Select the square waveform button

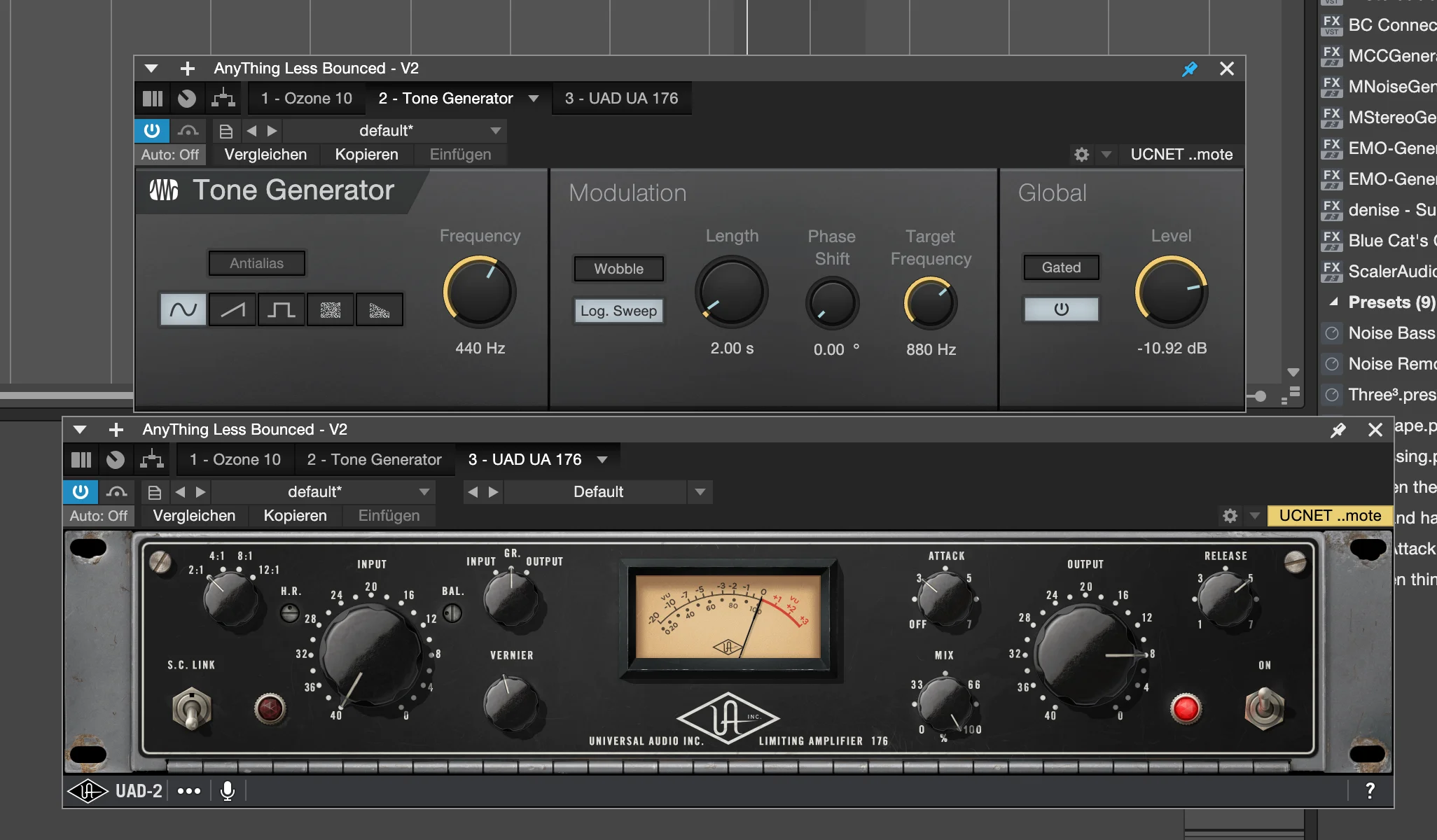coord(282,309)
